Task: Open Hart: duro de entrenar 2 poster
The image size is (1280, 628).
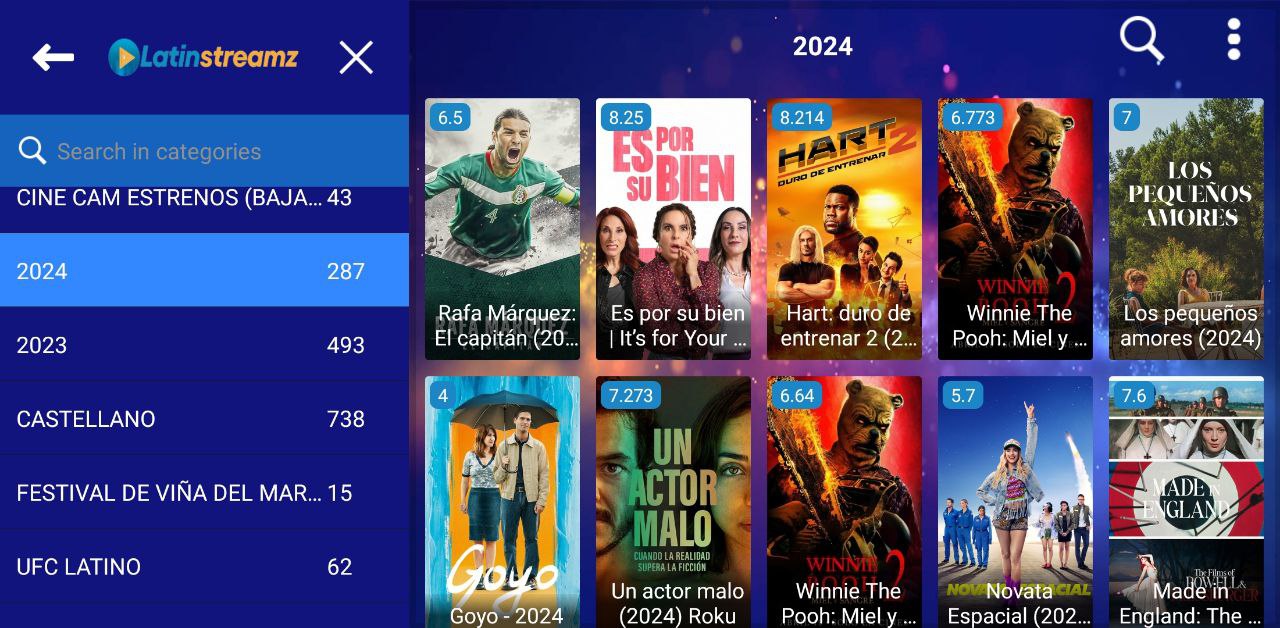Action: (844, 229)
